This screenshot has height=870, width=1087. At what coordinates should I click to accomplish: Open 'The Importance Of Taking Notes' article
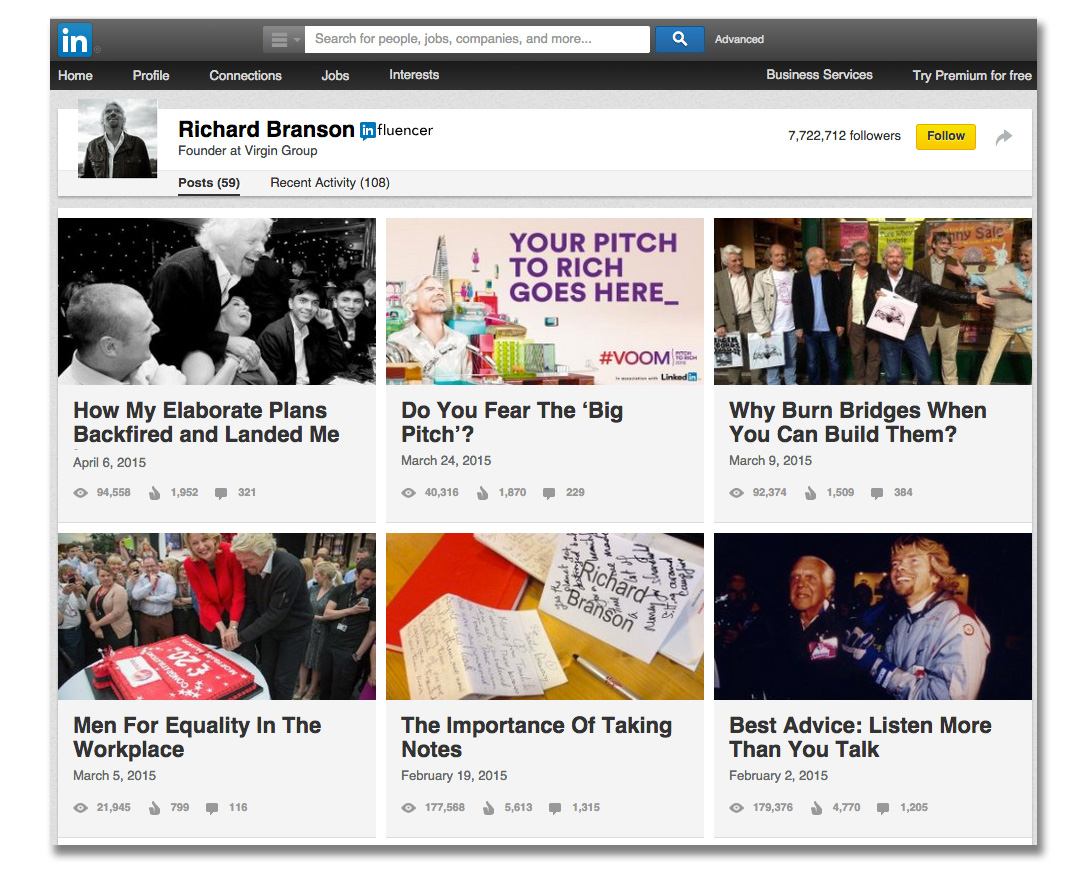[536, 737]
